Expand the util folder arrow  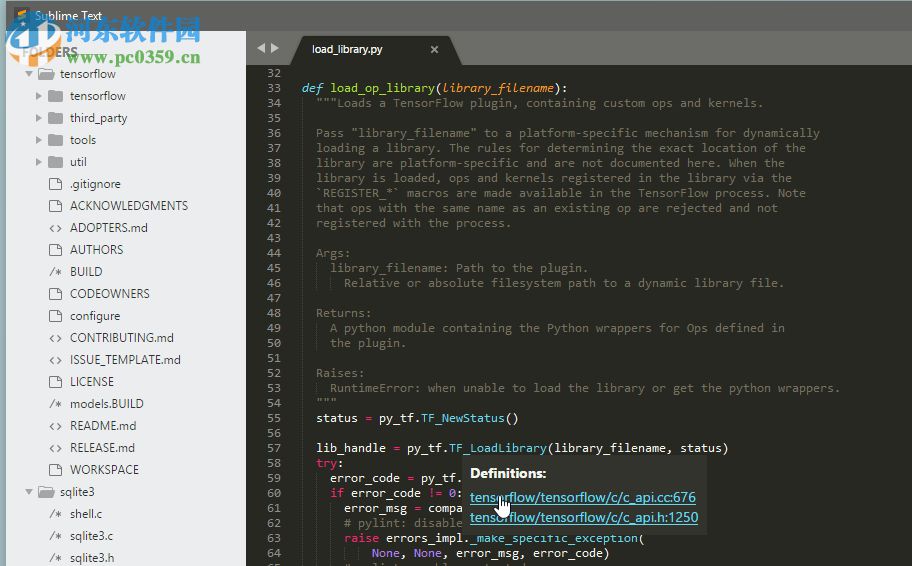pos(38,162)
